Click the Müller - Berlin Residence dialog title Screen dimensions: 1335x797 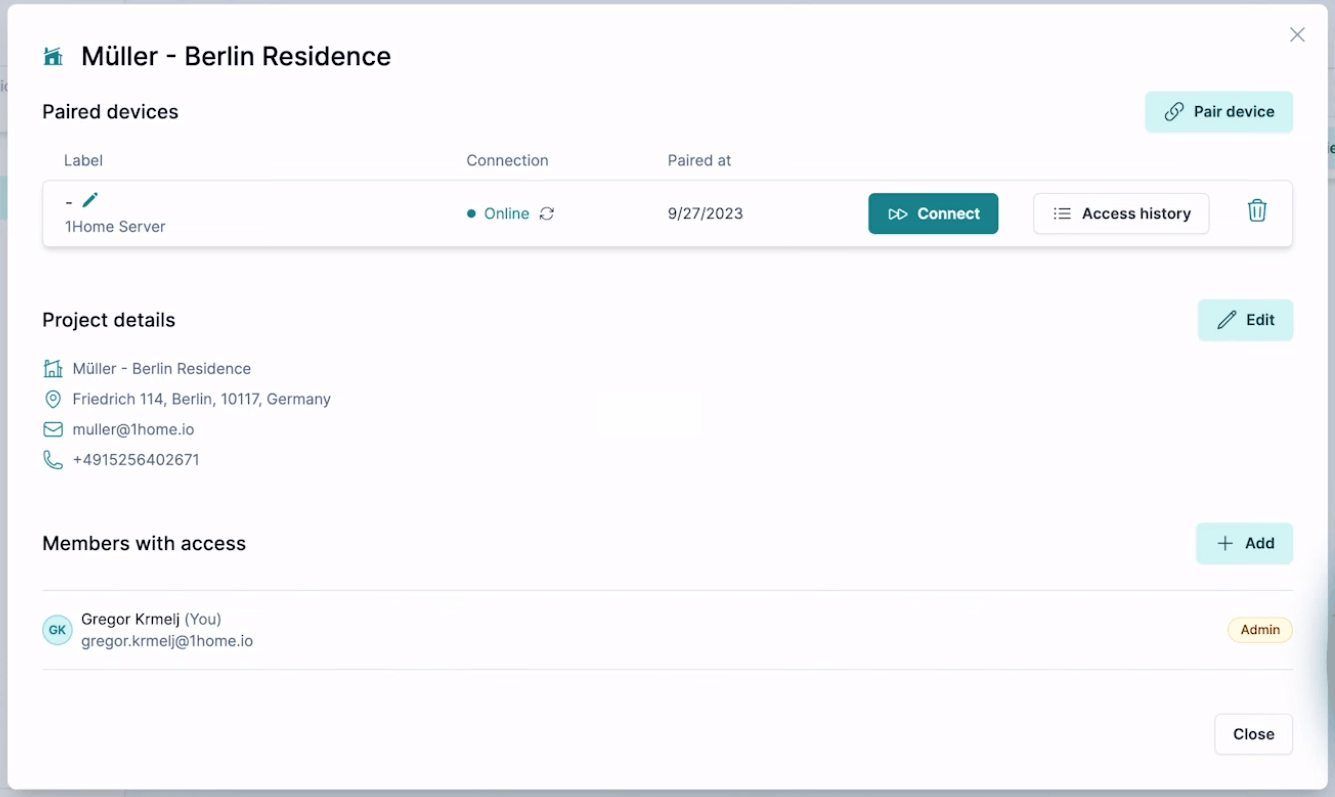pyautogui.click(x=236, y=56)
